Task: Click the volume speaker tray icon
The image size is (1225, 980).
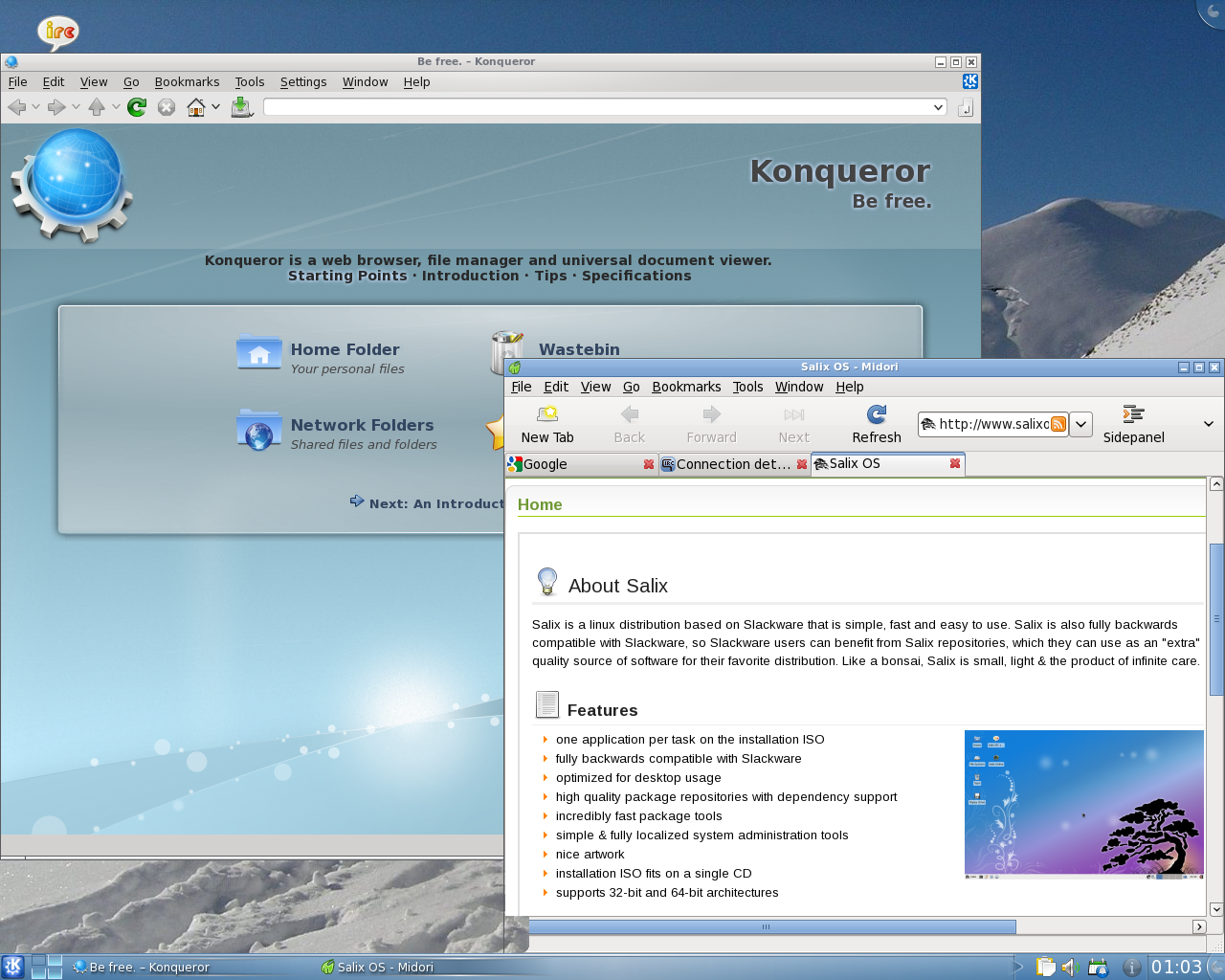Action: 1071,968
